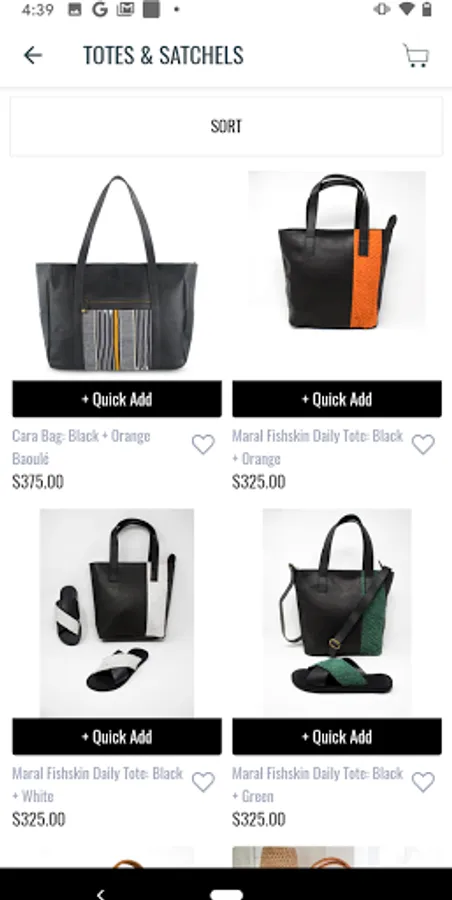Toggle heart for Black + Orange Daily Tote
Image resolution: width=452 pixels, height=900 pixels.
(423, 444)
